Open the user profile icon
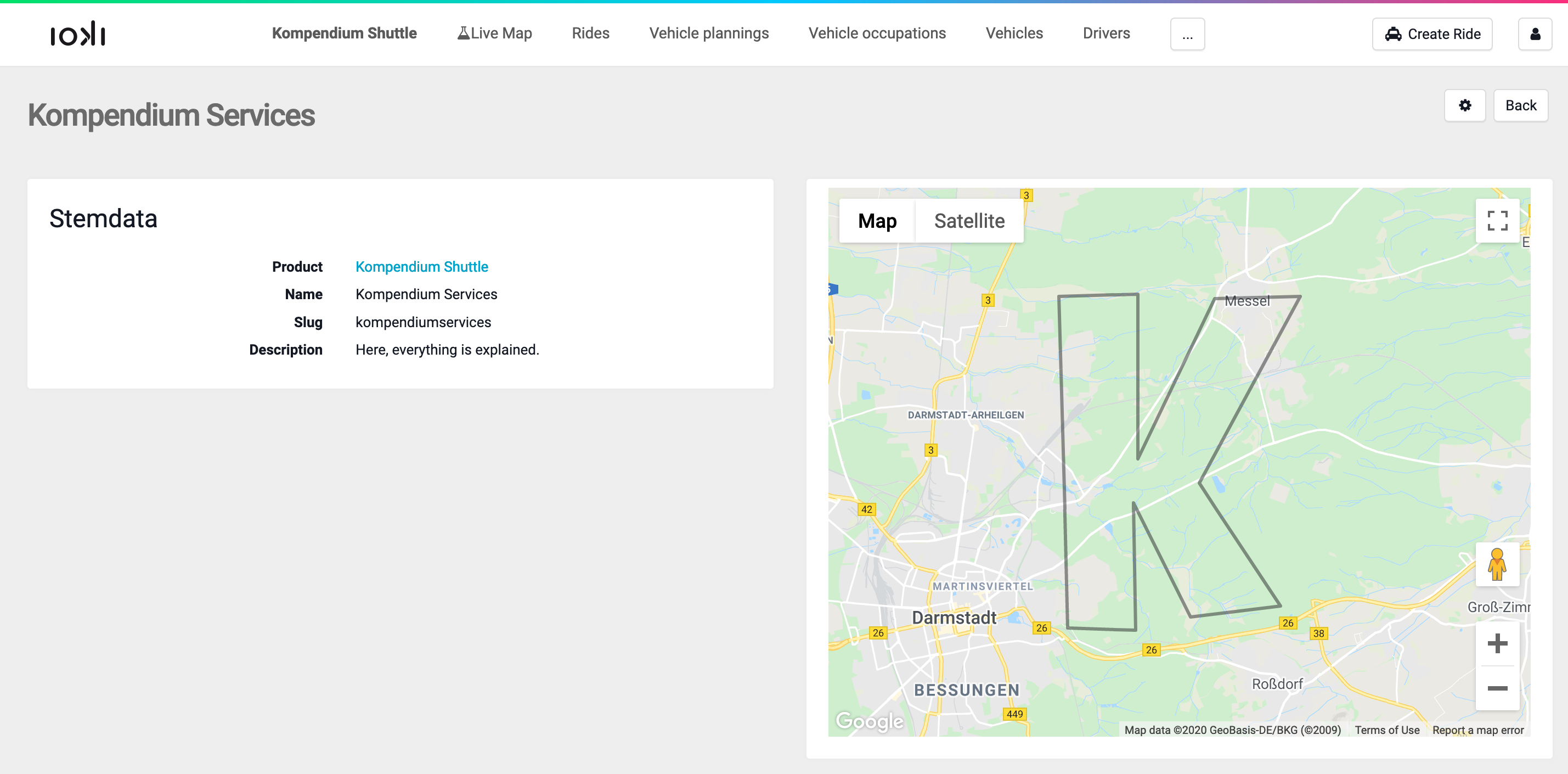This screenshot has width=1568, height=774. tap(1535, 34)
